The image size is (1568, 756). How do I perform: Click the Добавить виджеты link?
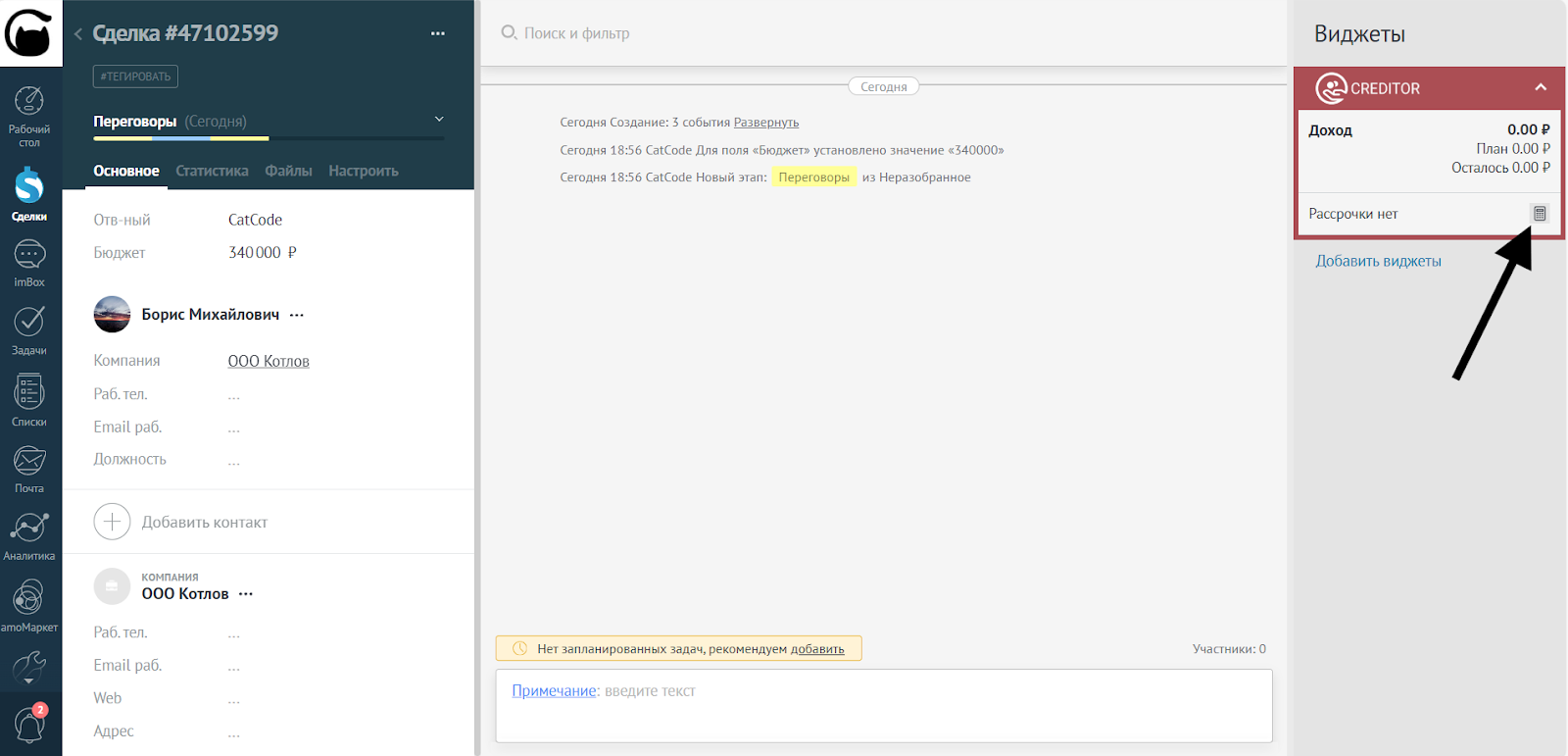click(x=1378, y=261)
